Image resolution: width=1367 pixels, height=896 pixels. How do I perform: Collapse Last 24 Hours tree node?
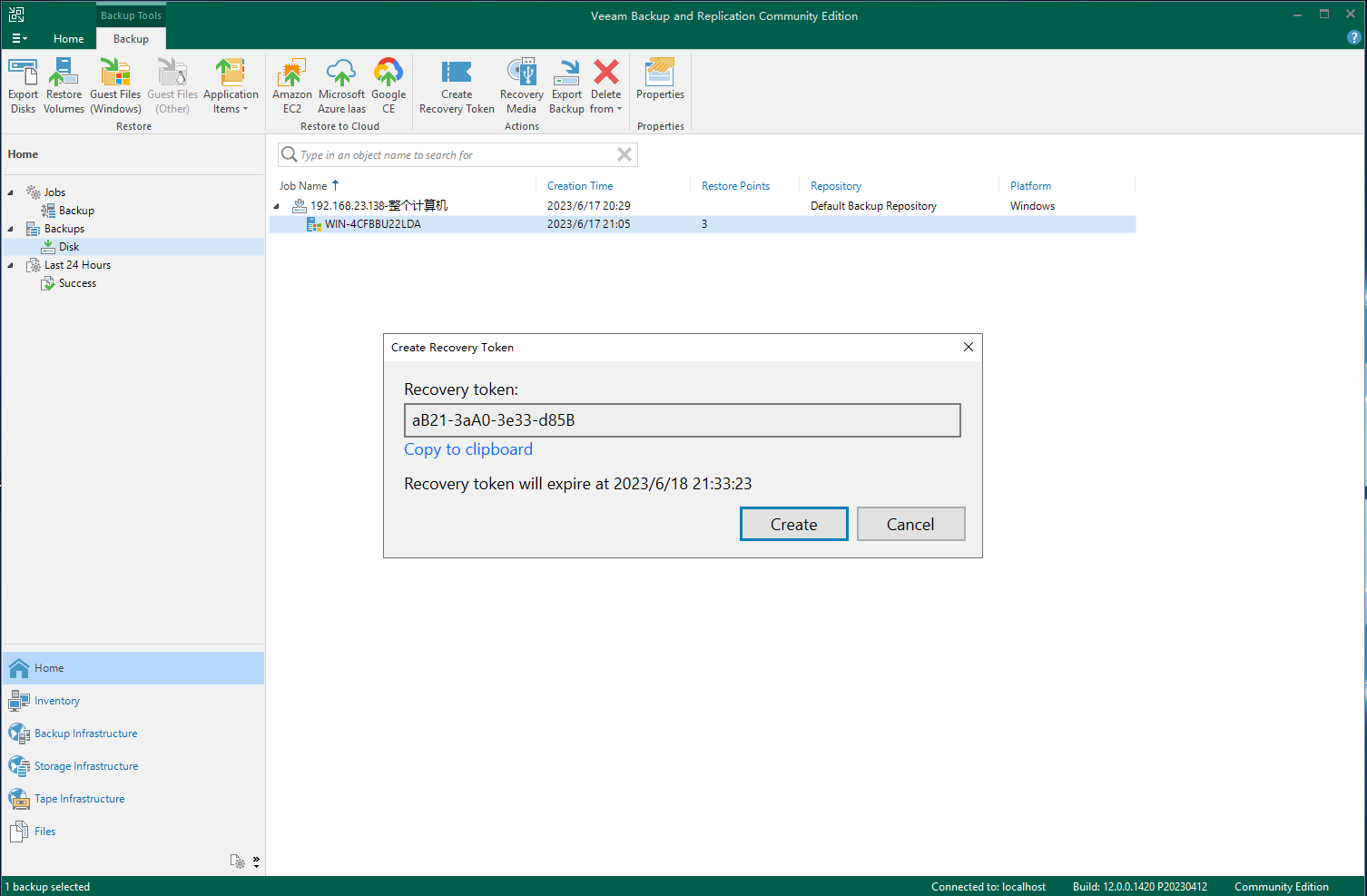(x=11, y=265)
